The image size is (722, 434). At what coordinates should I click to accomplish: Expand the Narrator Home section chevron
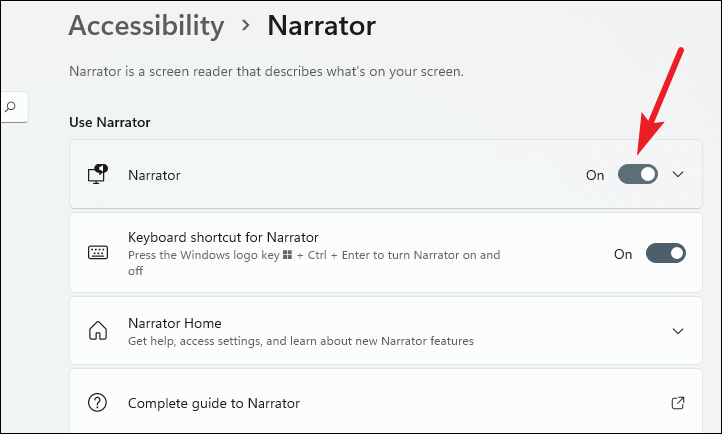point(678,331)
